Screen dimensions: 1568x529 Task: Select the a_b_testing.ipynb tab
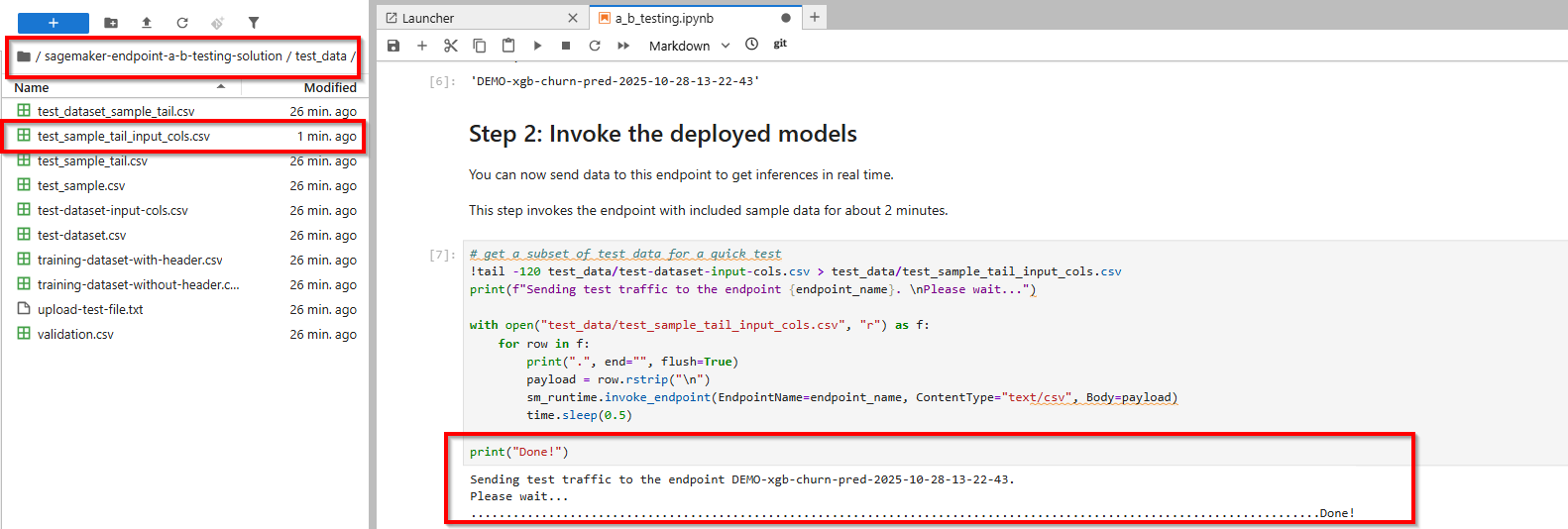click(x=664, y=18)
